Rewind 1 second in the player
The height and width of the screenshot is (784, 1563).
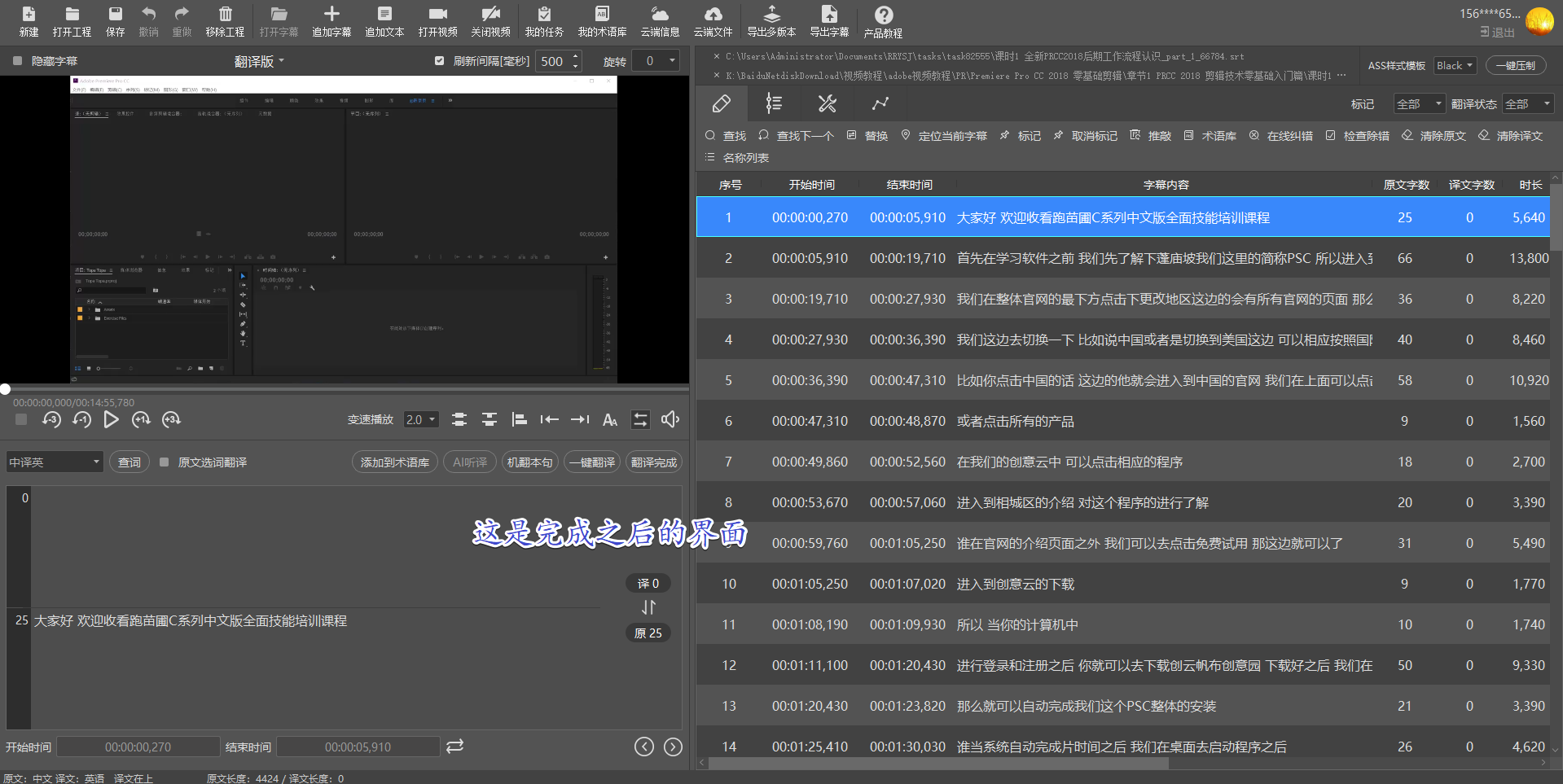pyautogui.click(x=81, y=419)
